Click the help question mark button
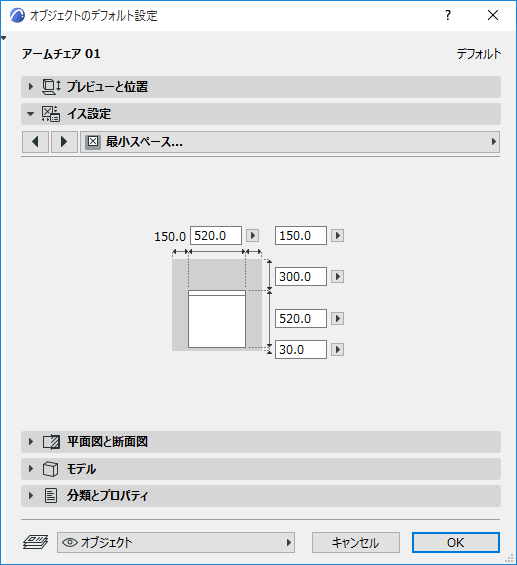Viewport: 517px width, 565px height. [x=448, y=15]
